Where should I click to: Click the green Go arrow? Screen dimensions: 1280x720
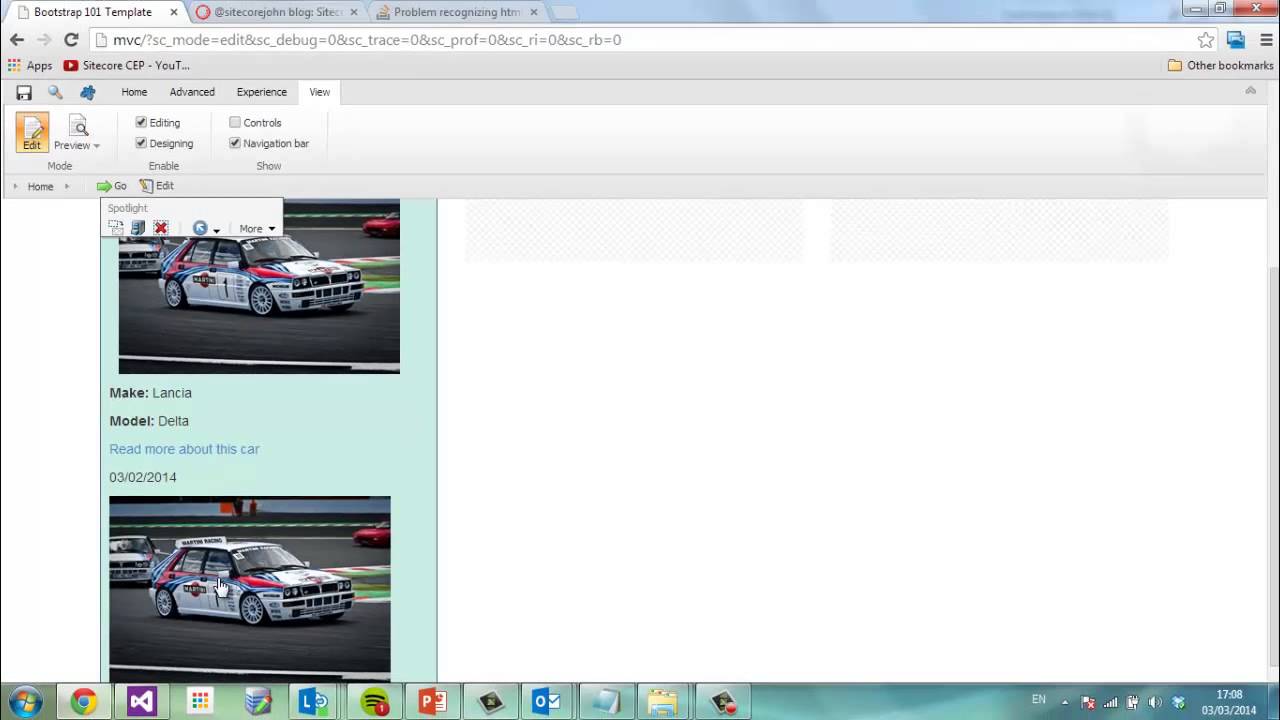pyautogui.click(x=104, y=186)
